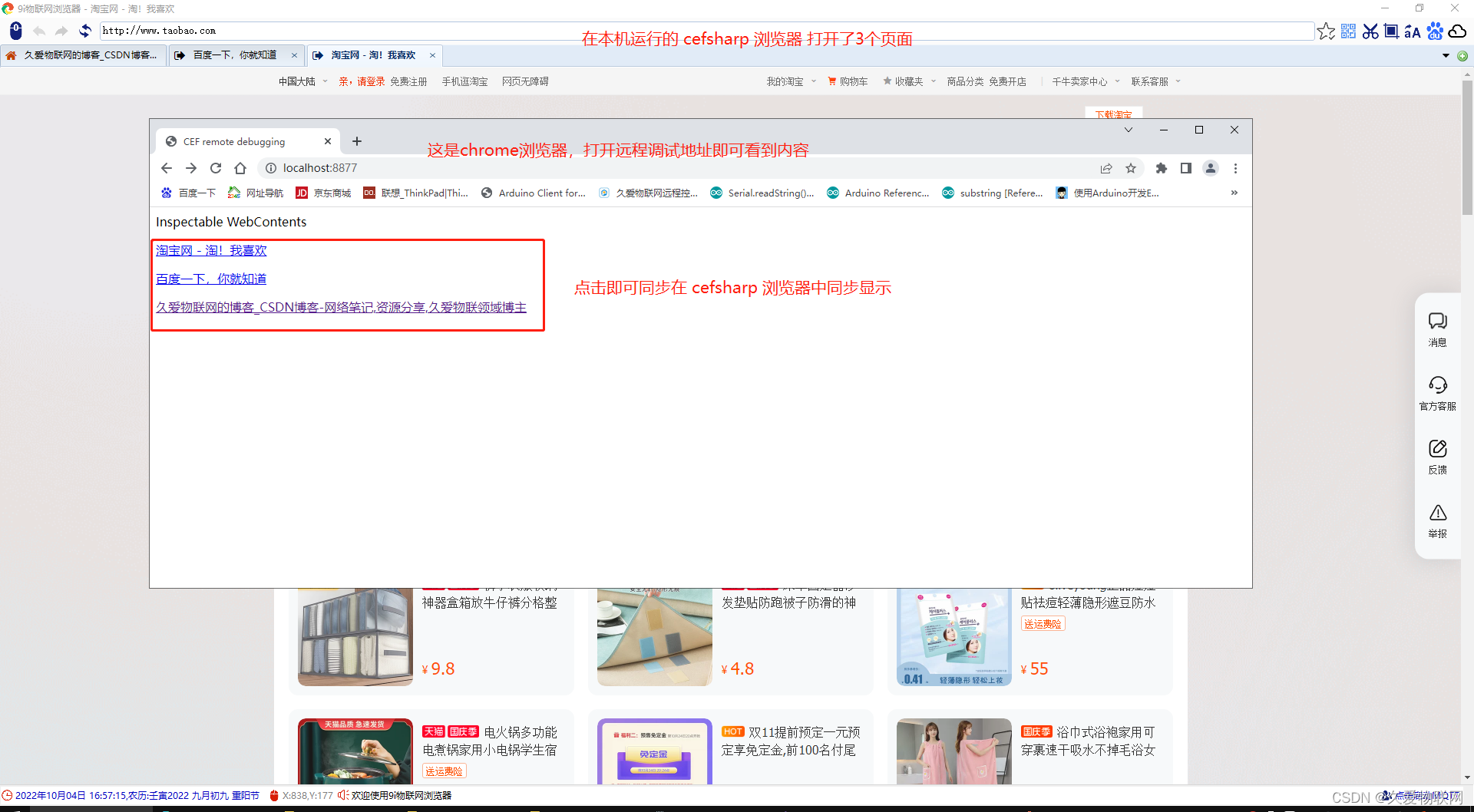Open Chrome extensions puzzle icon
Viewport: 1474px width, 812px height.
point(1162,168)
